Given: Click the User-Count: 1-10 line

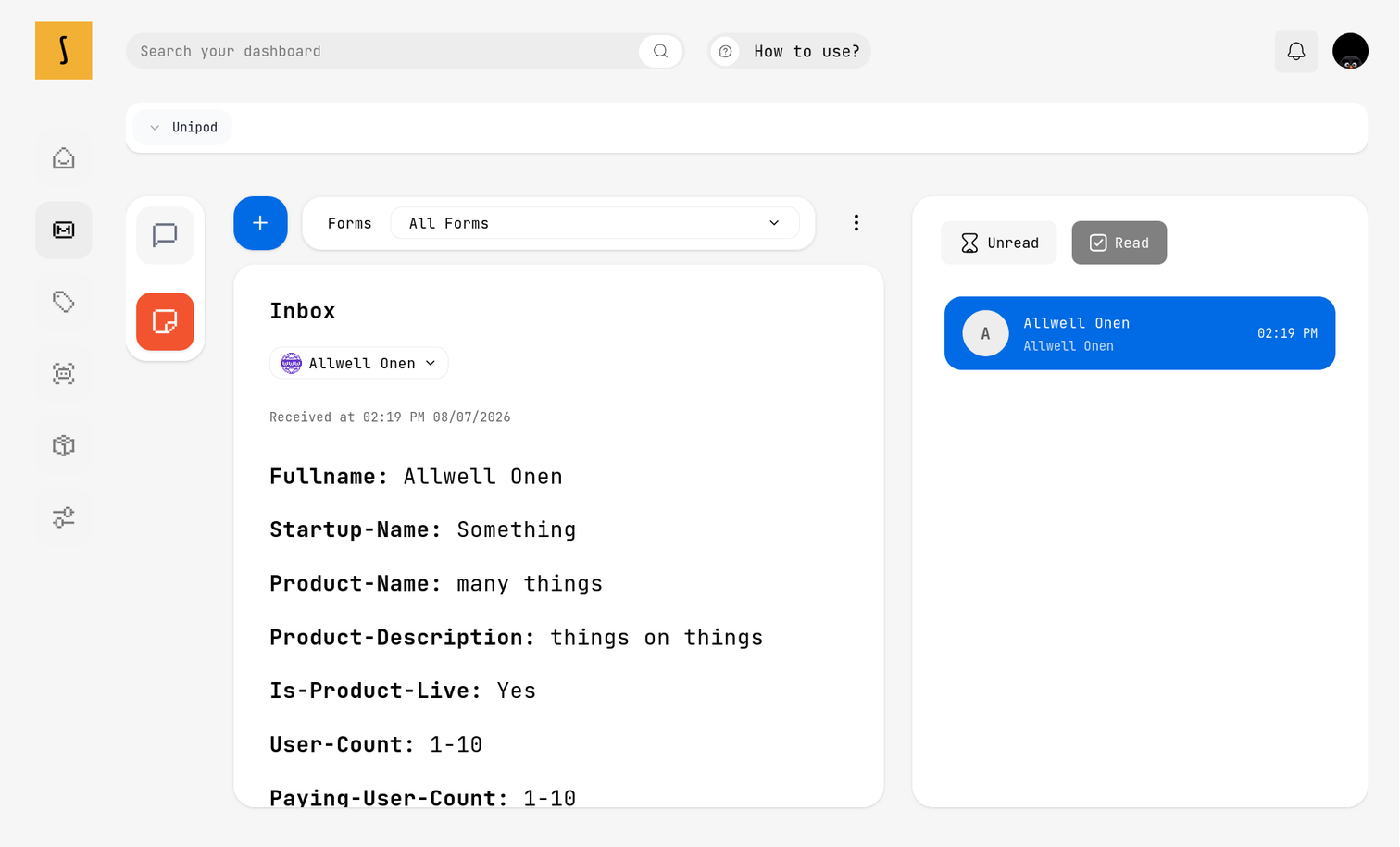Looking at the screenshot, I should [376, 744].
